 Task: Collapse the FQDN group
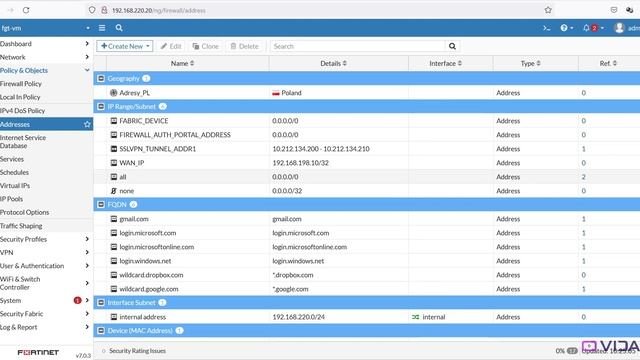pos(101,204)
